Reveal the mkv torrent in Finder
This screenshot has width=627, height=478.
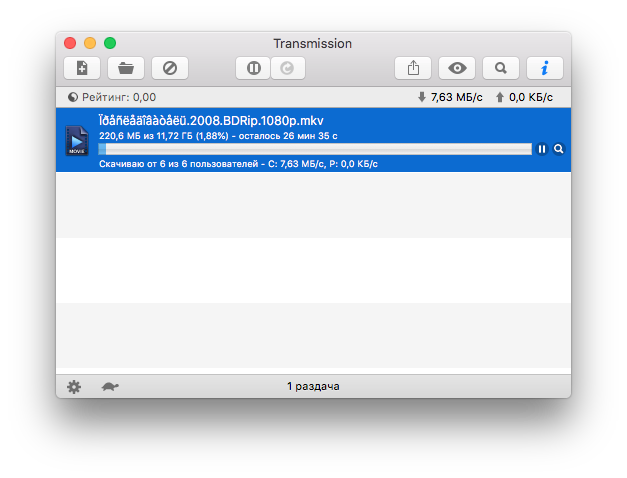[x=559, y=149]
